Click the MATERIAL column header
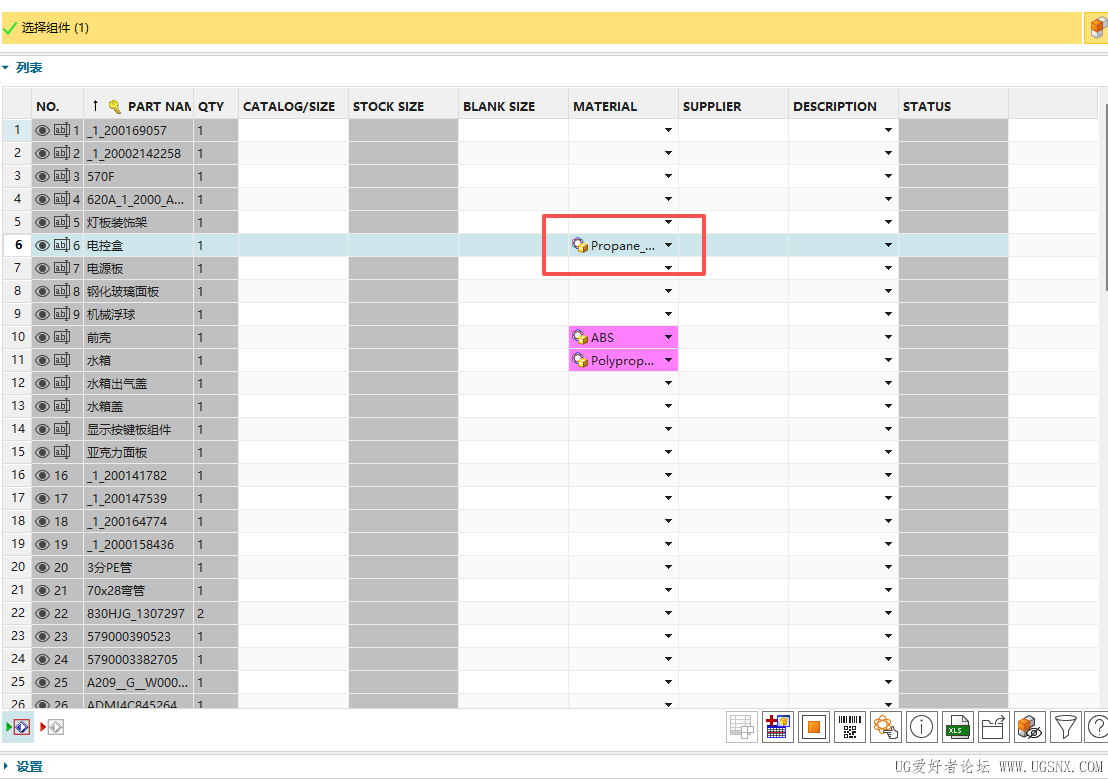 pos(623,107)
